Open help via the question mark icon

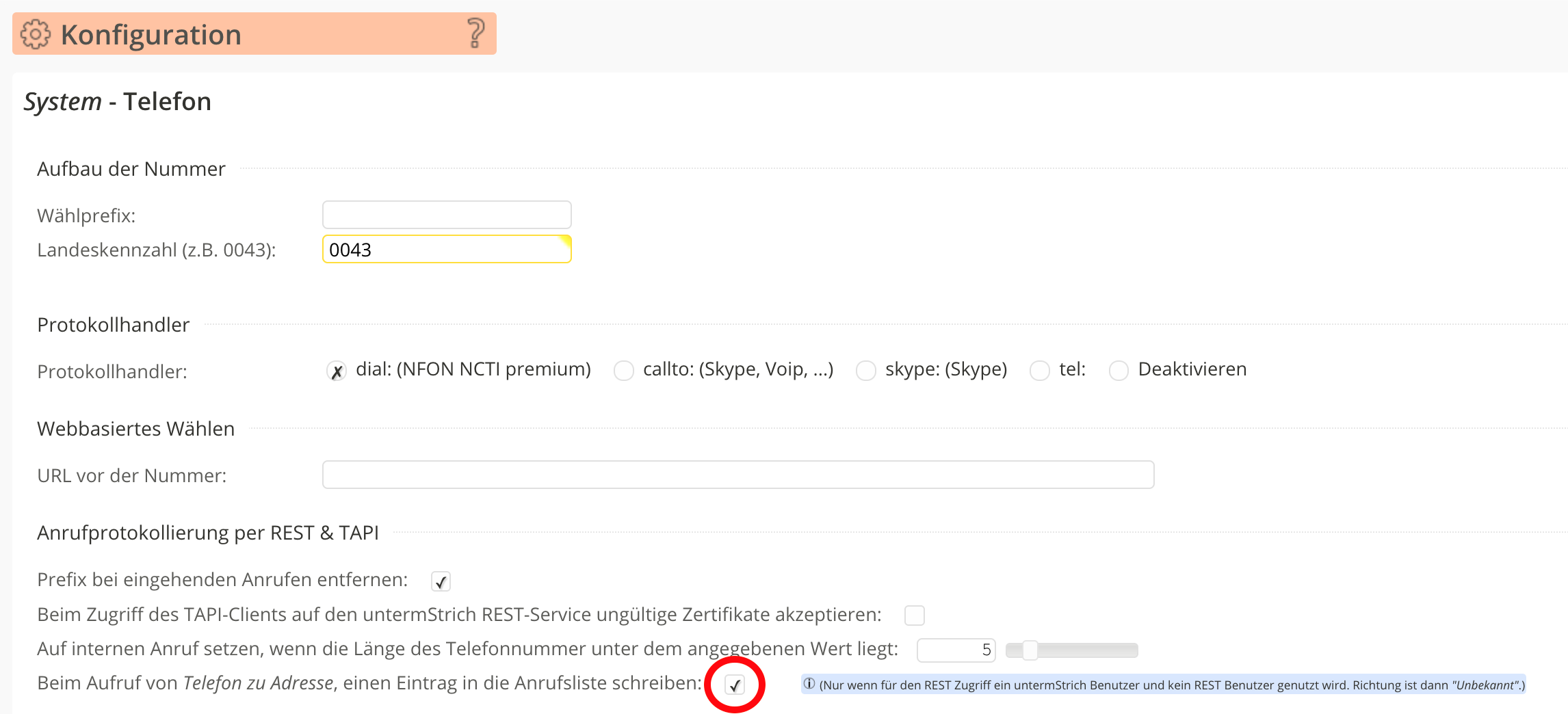click(x=475, y=34)
